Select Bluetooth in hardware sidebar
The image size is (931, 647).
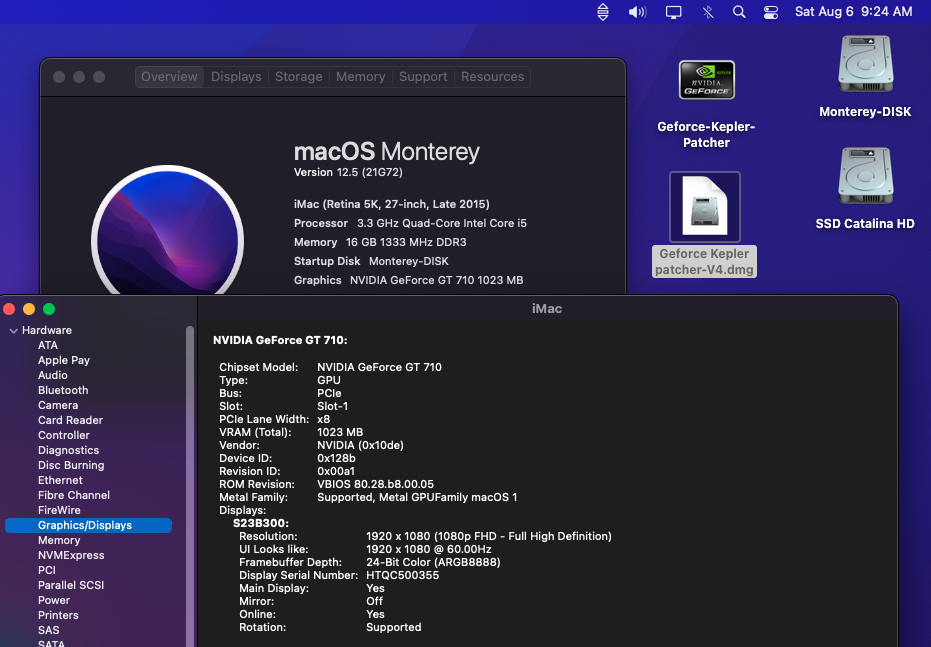click(x=63, y=390)
